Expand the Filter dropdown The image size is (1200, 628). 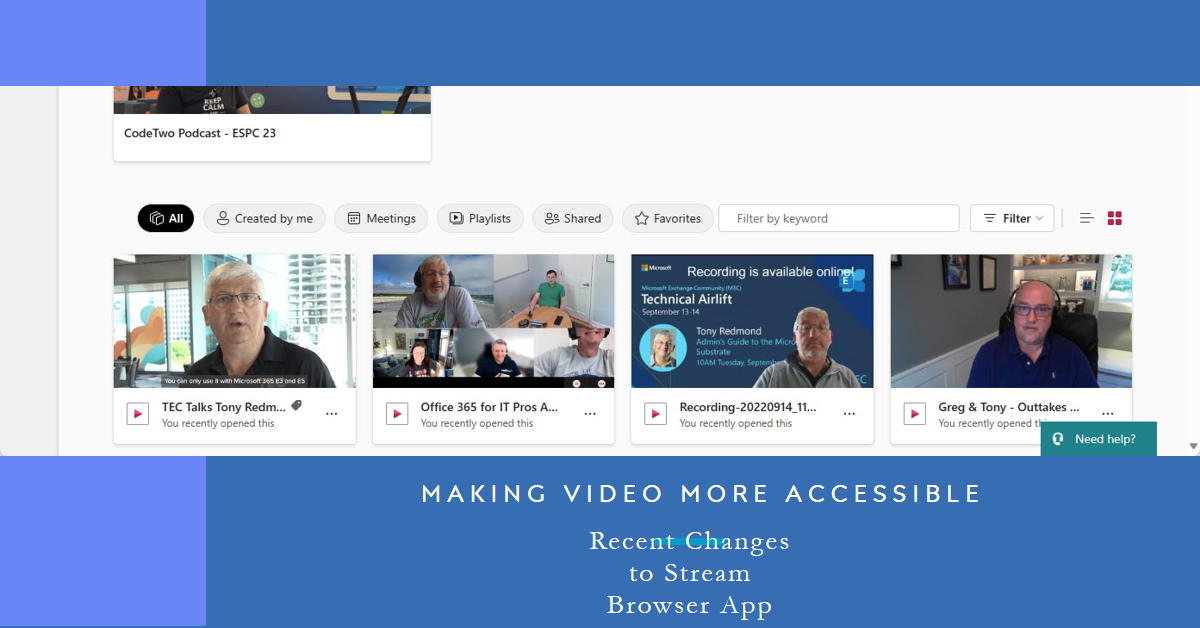pos(1012,218)
